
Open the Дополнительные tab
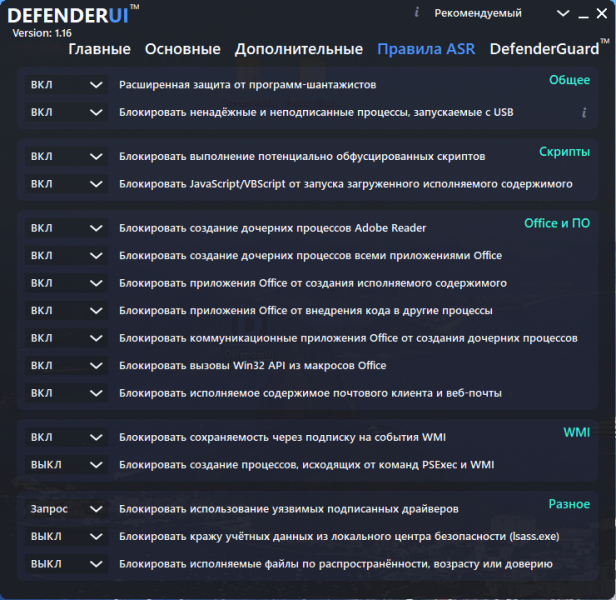[299, 49]
